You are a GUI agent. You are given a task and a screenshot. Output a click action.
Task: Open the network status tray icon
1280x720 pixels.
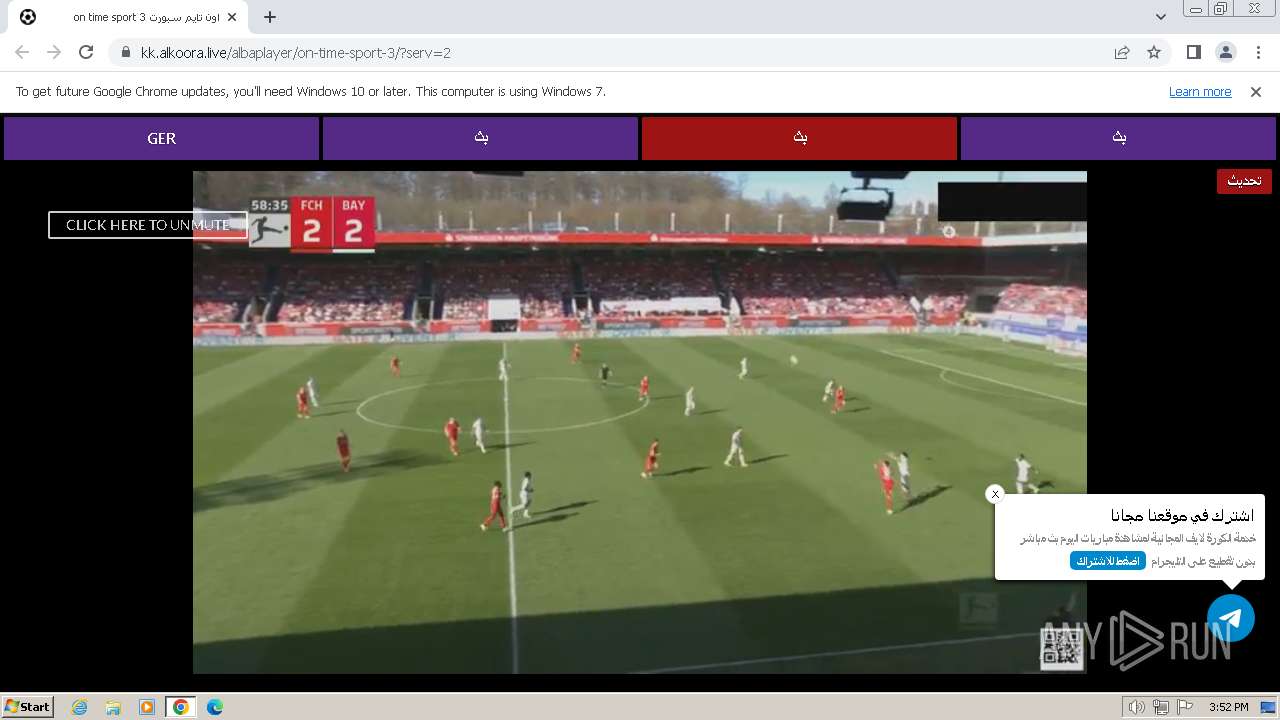[x=1161, y=707]
